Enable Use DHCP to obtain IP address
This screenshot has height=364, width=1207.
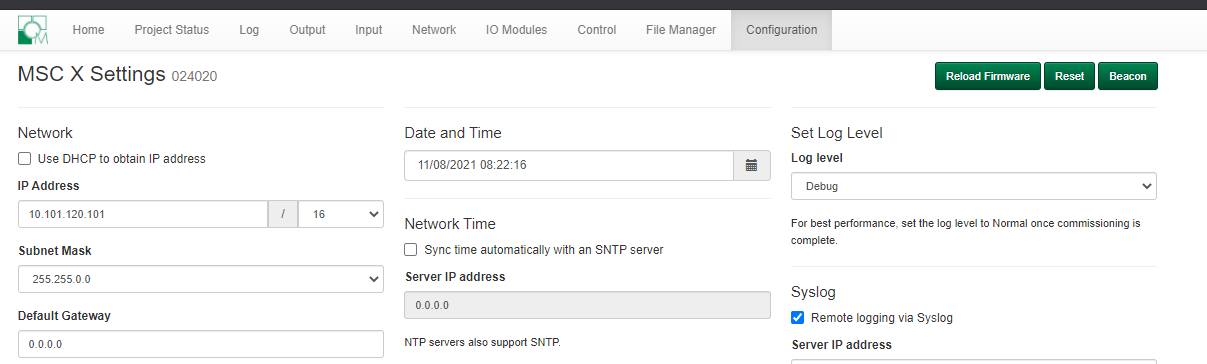(25, 158)
